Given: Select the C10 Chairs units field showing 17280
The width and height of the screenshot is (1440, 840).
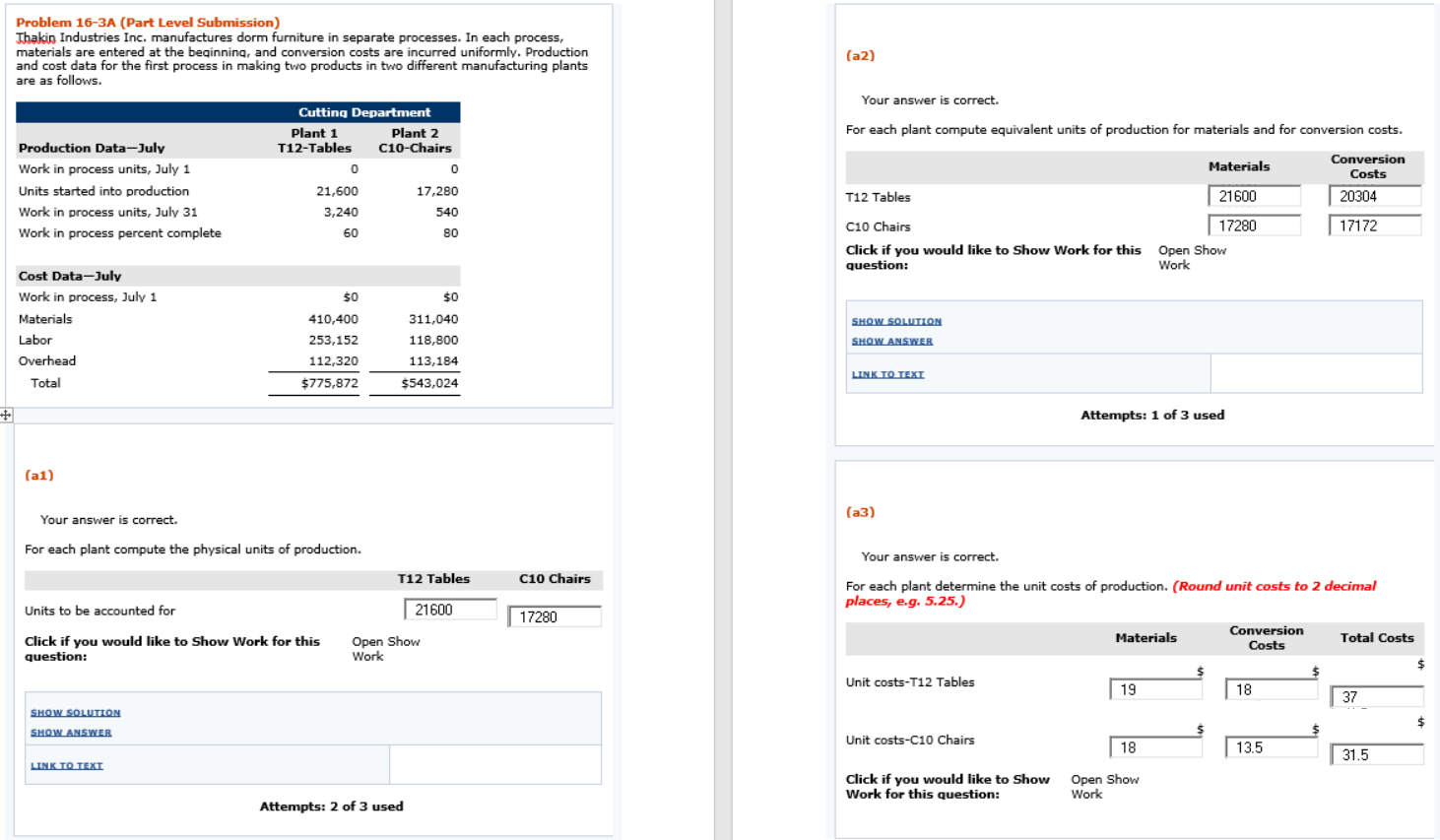Looking at the screenshot, I should [556, 616].
